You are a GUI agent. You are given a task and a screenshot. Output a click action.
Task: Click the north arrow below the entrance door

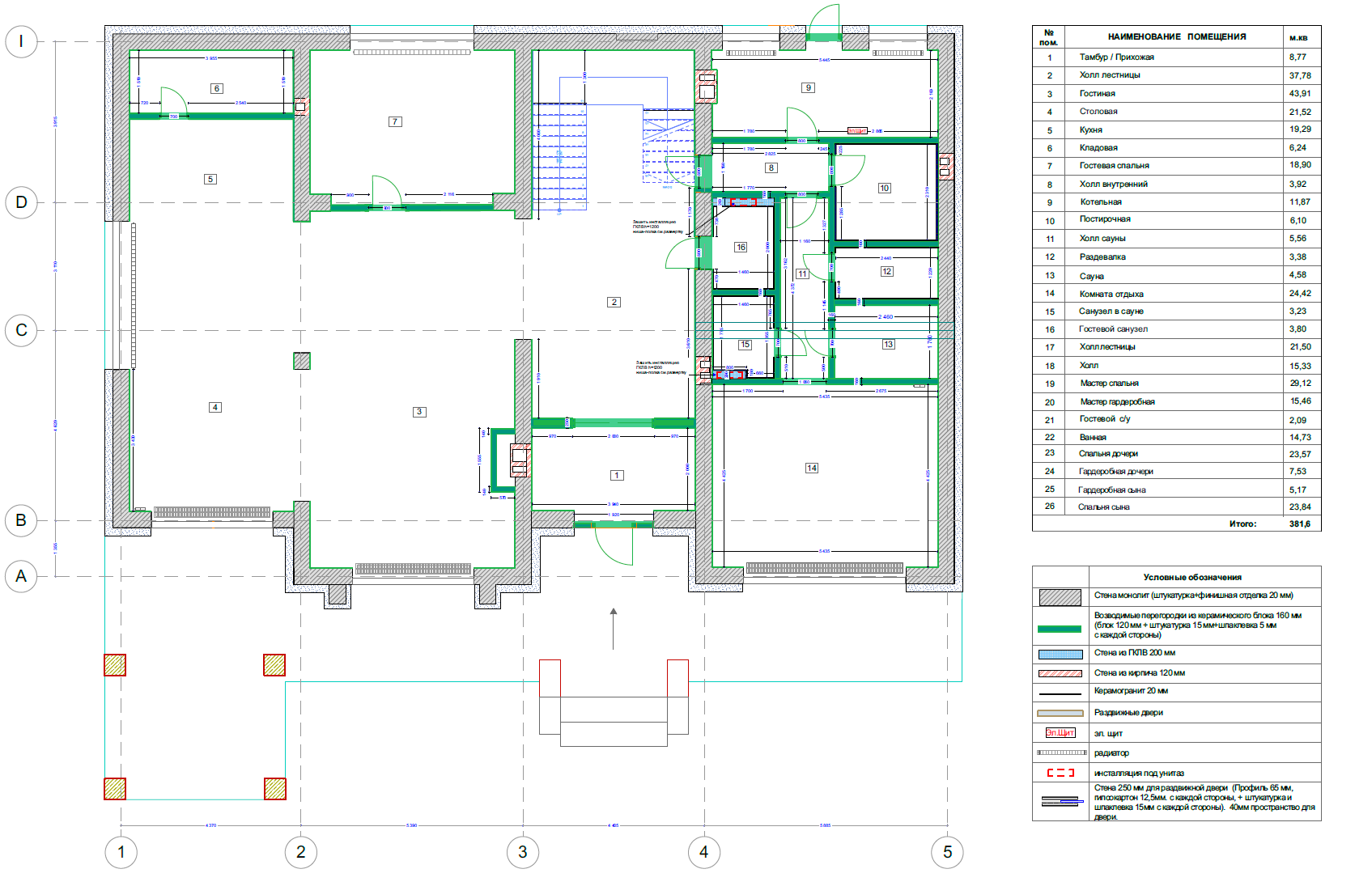[x=614, y=628]
